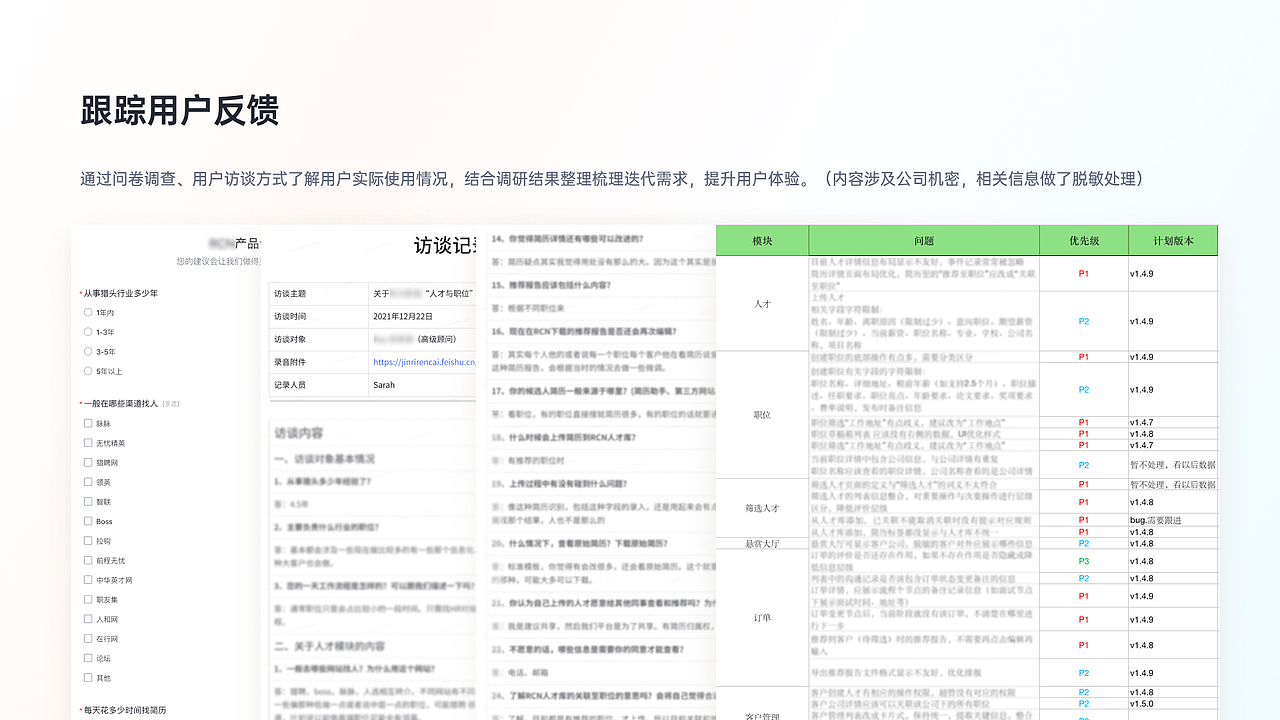Tick the 无忧精英 checkbox
1280x720 pixels.
(x=89, y=443)
